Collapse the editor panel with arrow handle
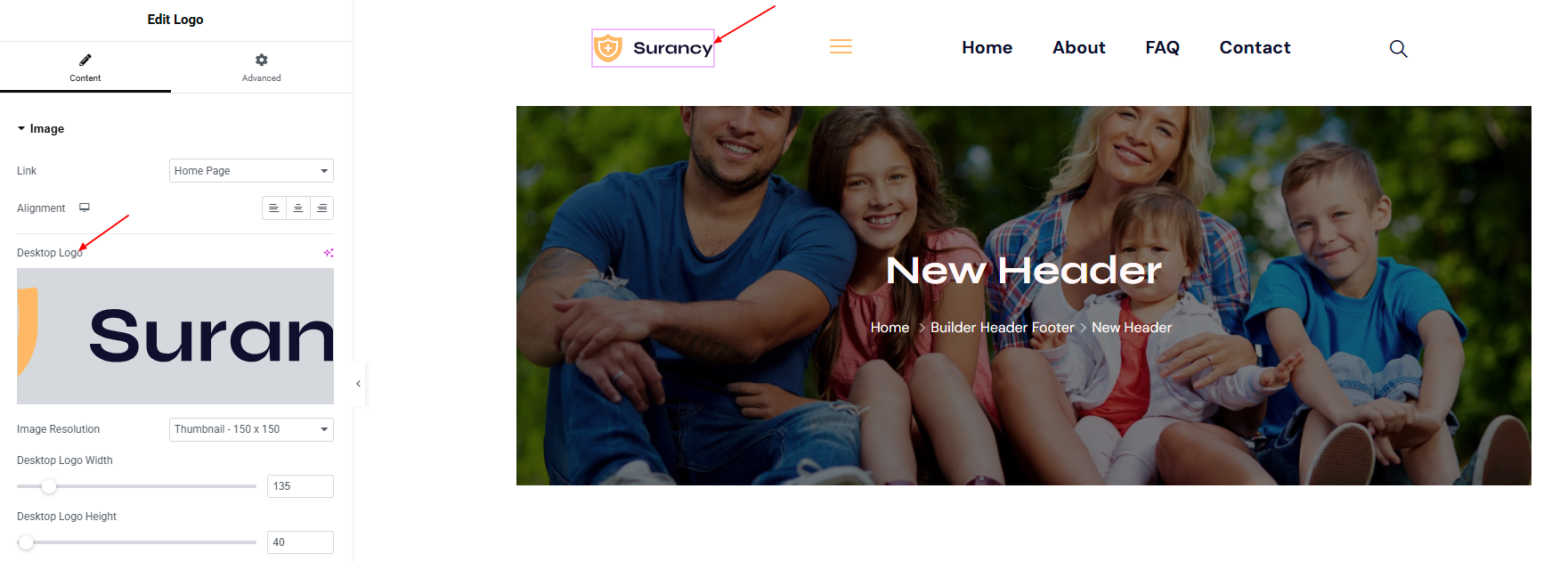 click(359, 384)
